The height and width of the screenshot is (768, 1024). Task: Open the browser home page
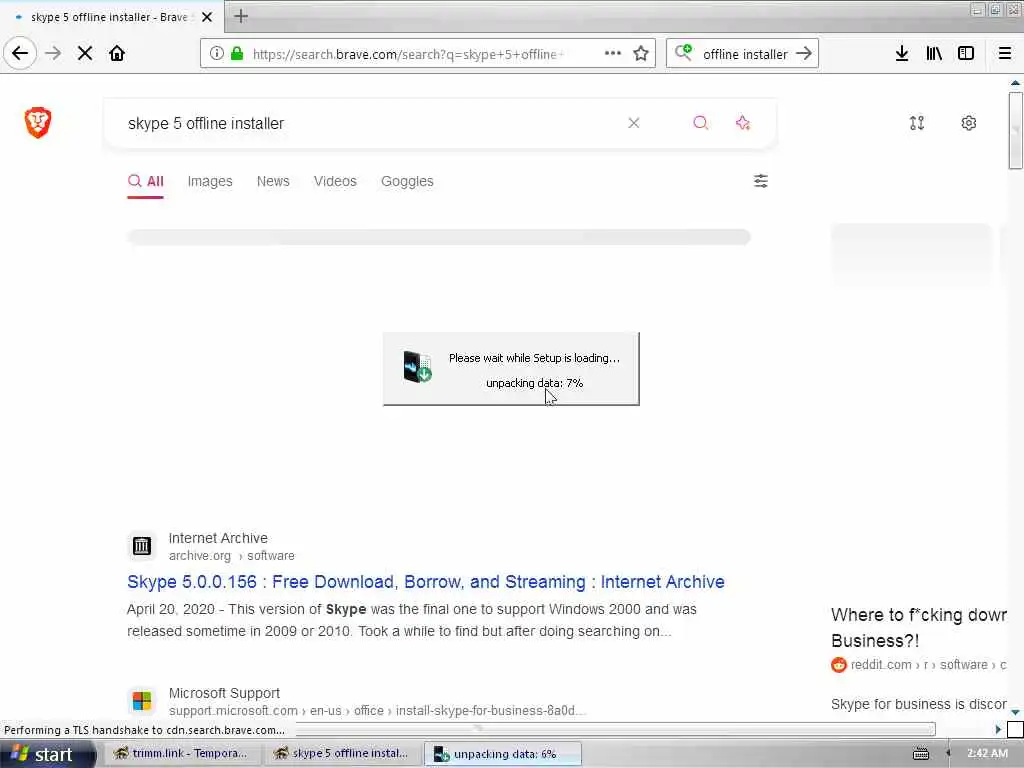point(117,53)
